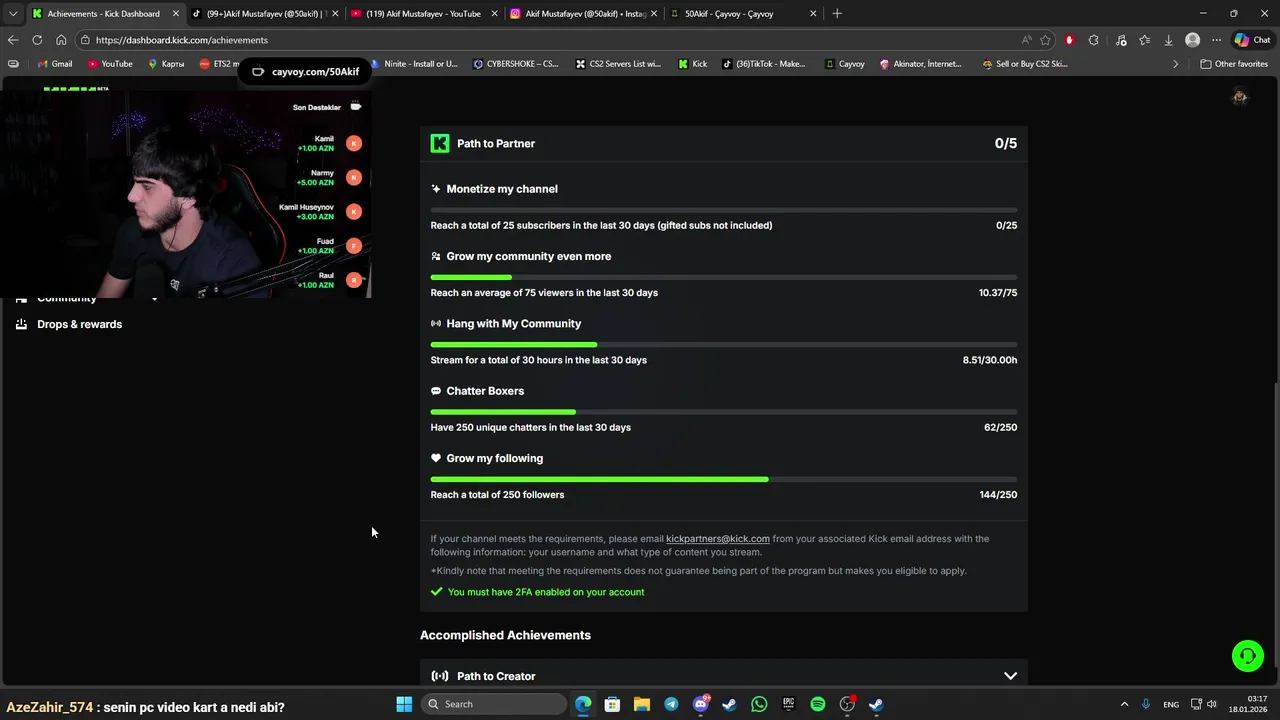Open WhatsApp from the taskbar
Image resolution: width=1280 pixels, height=720 pixels.
[x=759, y=704]
